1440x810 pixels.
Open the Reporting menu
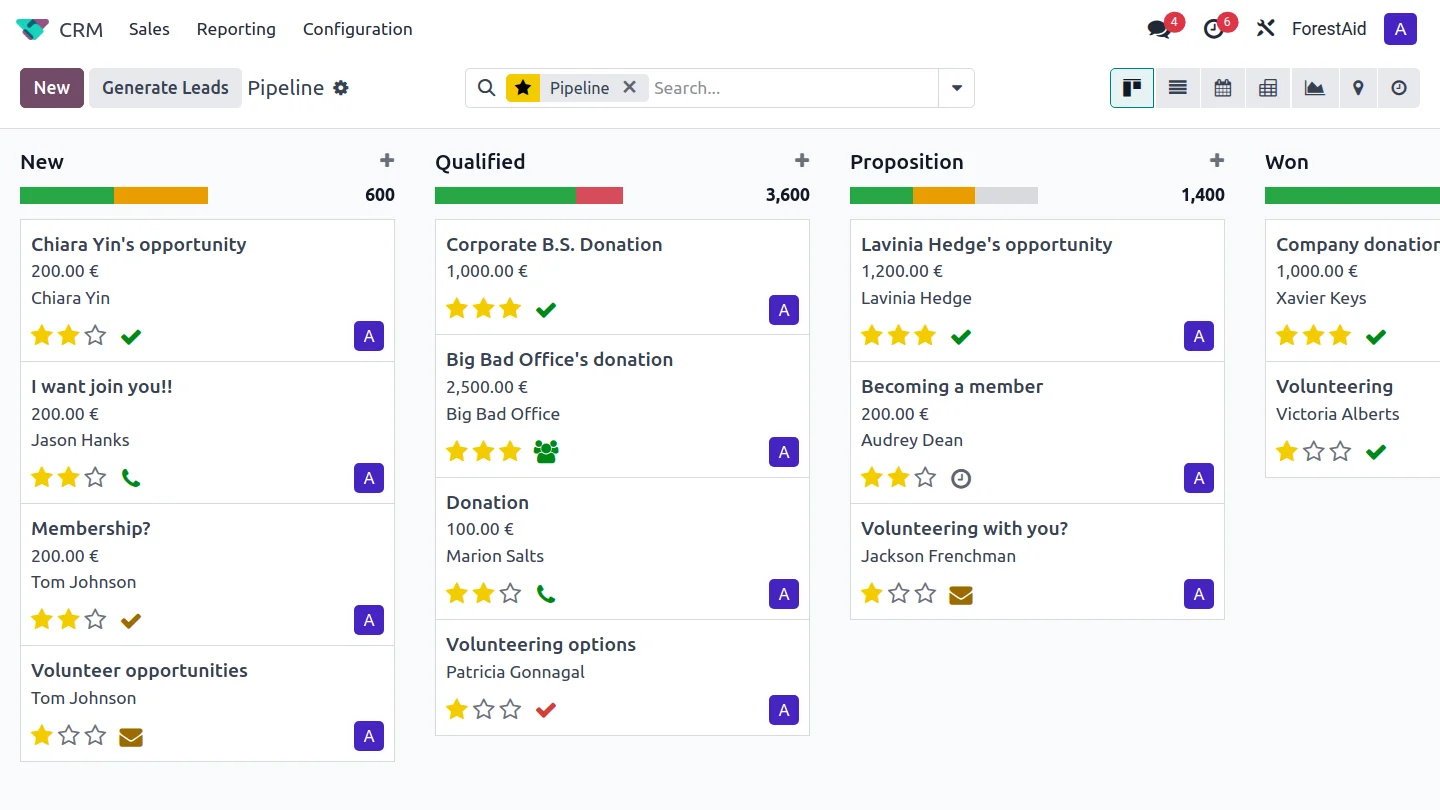tap(236, 29)
